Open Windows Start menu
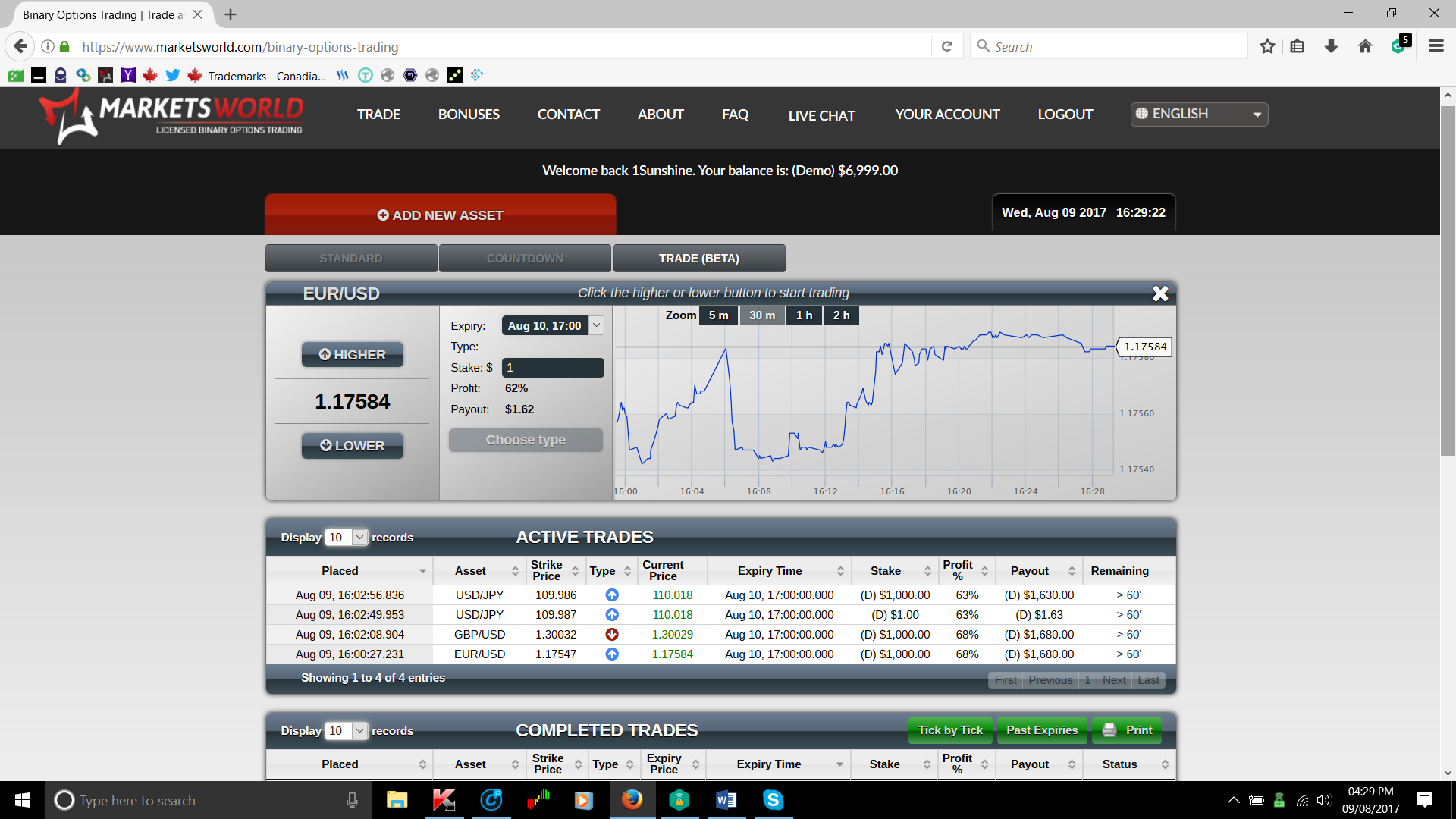Screen dimensions: 1456x819 tap(23, 800)
